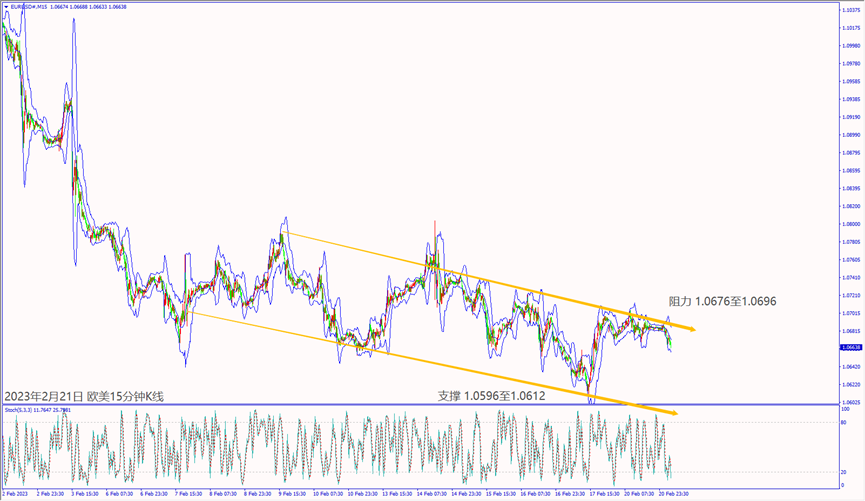Screen dimensions: 865x501
Task: Click the stochastic scale value 0
Action: 844,486
